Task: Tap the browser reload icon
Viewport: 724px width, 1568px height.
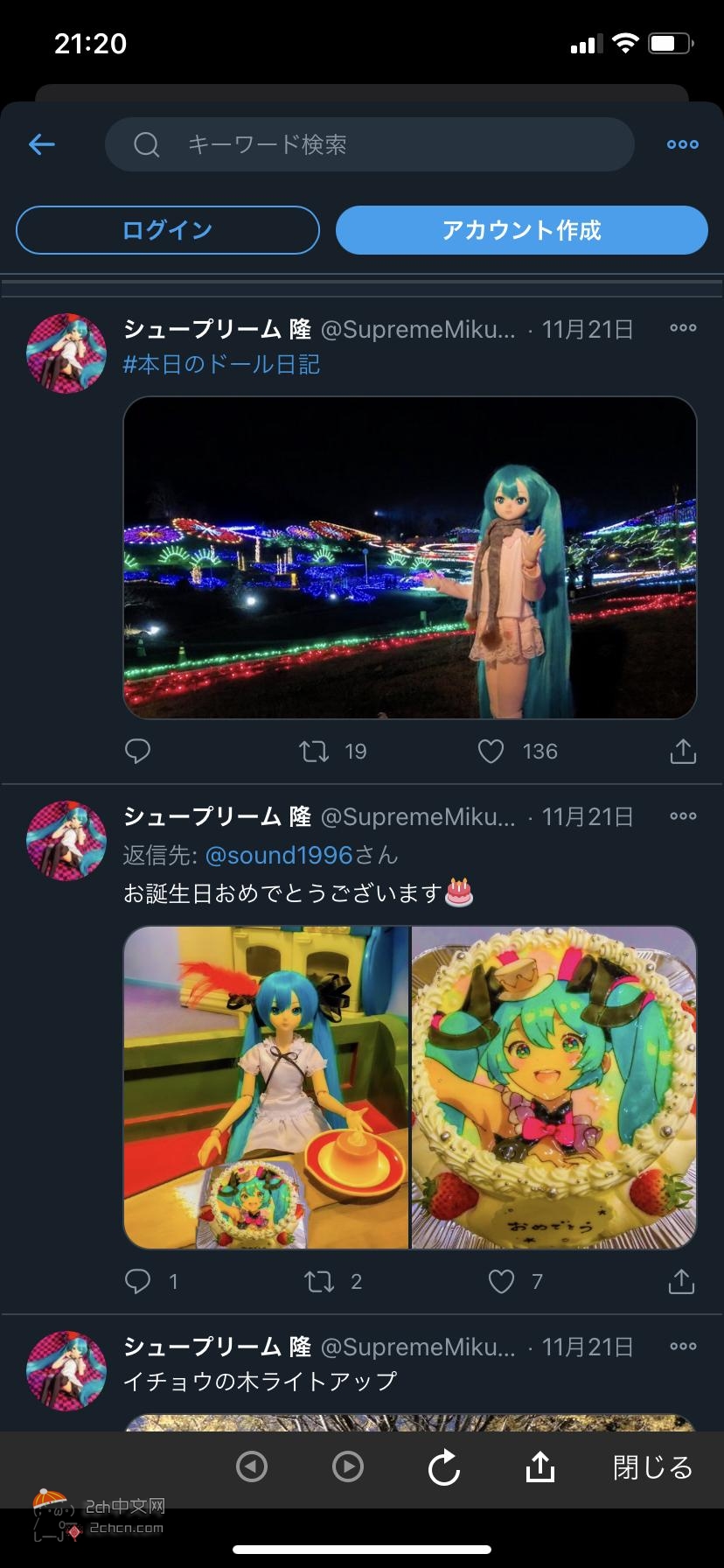Action: tap(444, 1467)
